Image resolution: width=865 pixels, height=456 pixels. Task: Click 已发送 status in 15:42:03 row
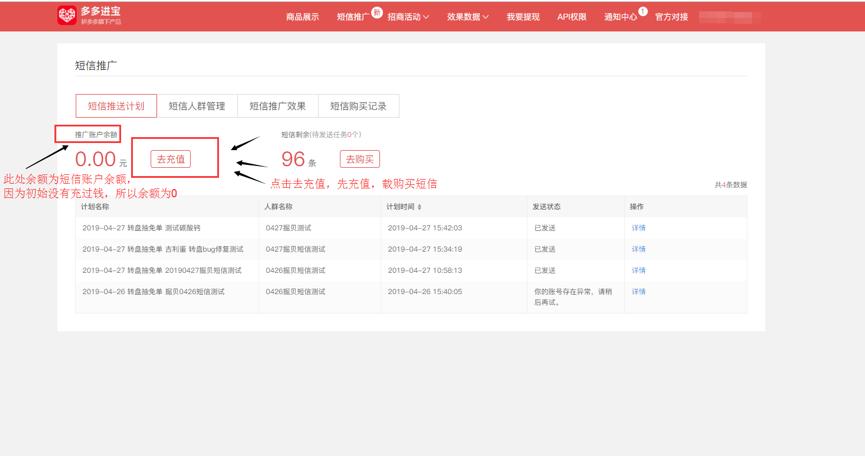click(x=544, y=228)
